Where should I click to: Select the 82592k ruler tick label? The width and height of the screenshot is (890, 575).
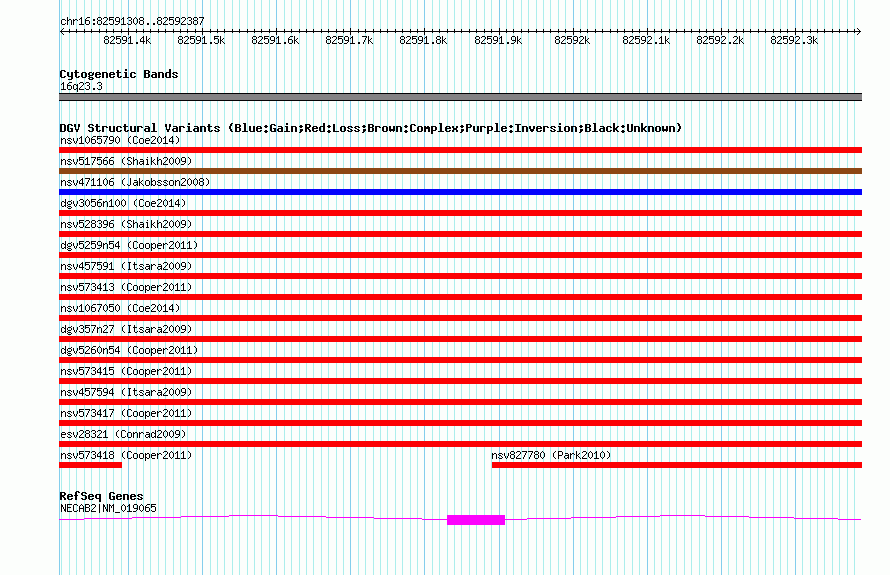[x=572, y=40]
